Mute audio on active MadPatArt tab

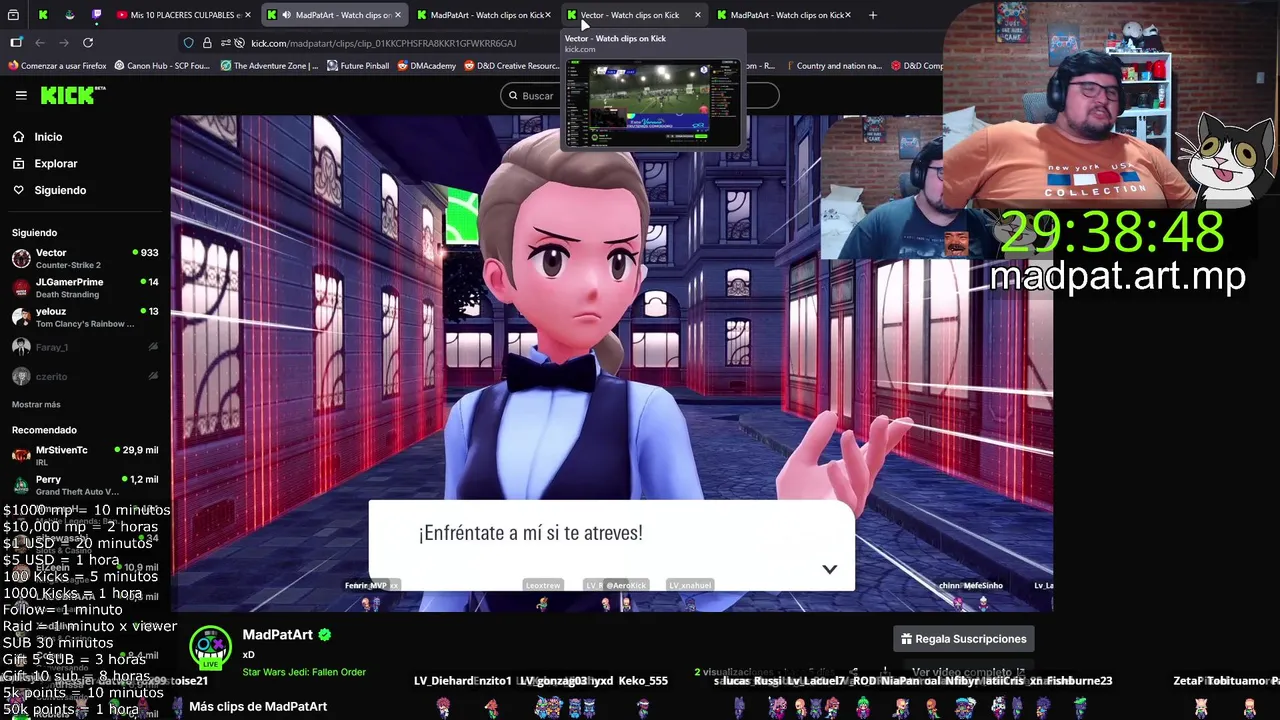pos(286,15)
